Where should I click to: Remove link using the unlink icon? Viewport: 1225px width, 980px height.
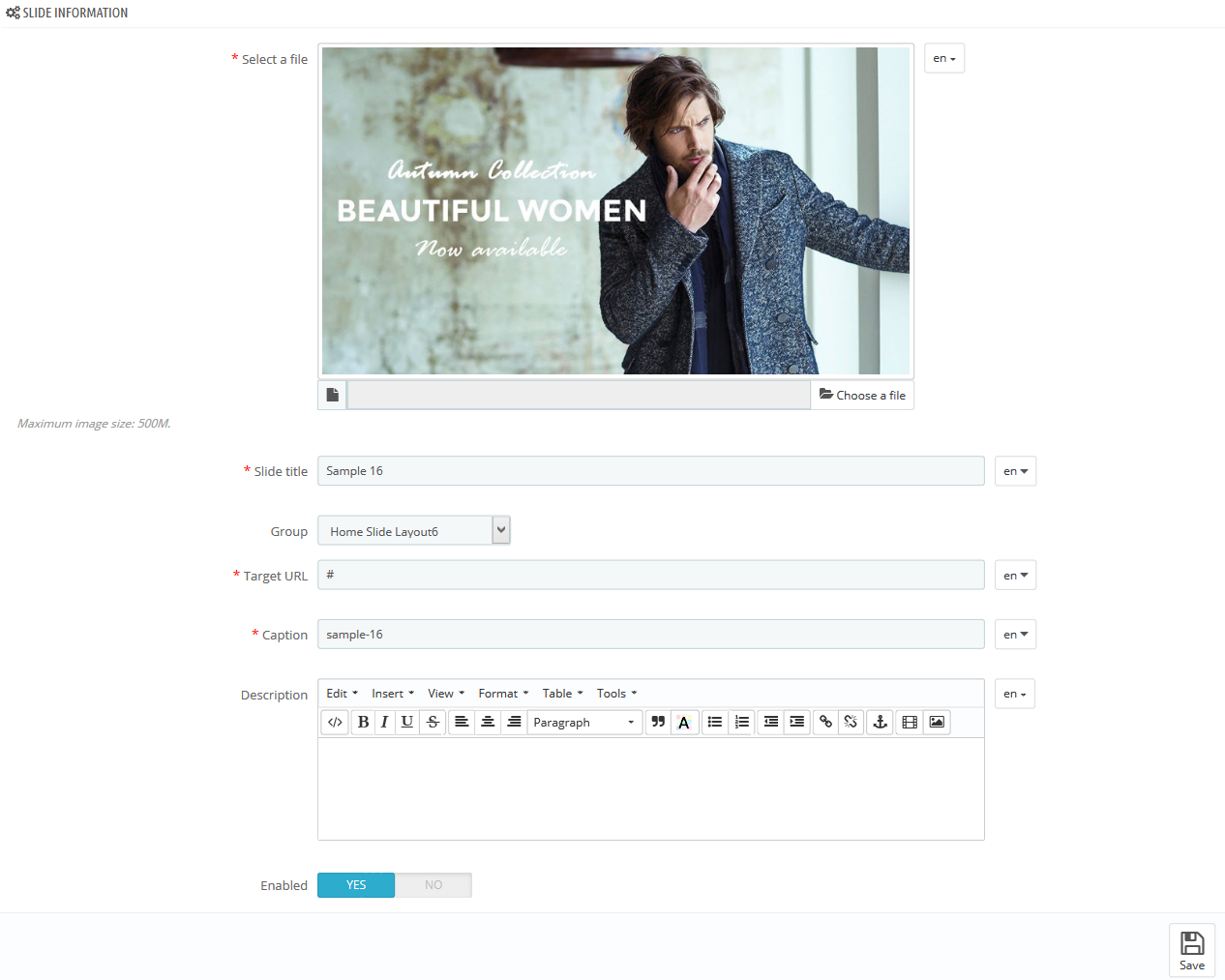pyautogui.click(x=851, y=722)
